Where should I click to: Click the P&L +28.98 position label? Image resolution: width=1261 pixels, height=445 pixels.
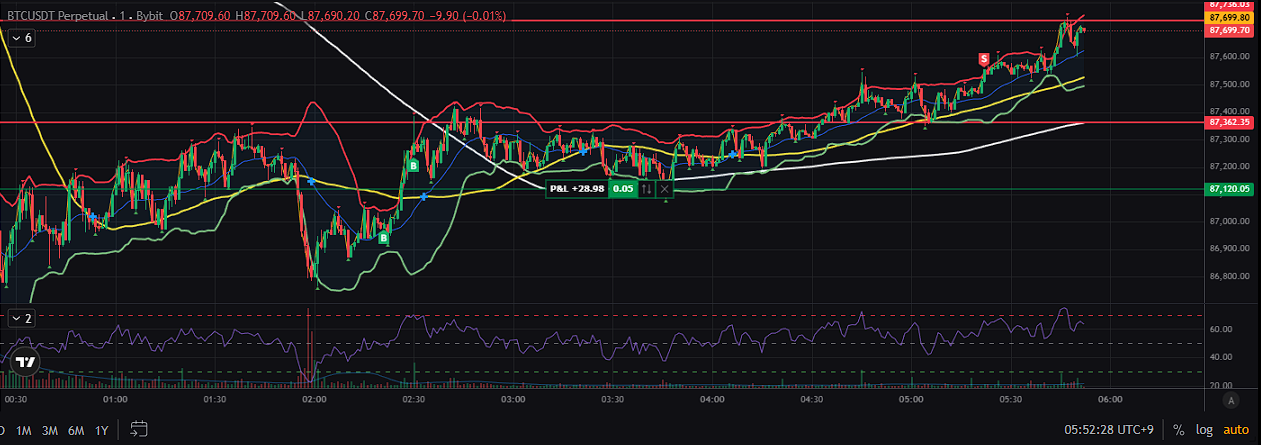point(577,188)
